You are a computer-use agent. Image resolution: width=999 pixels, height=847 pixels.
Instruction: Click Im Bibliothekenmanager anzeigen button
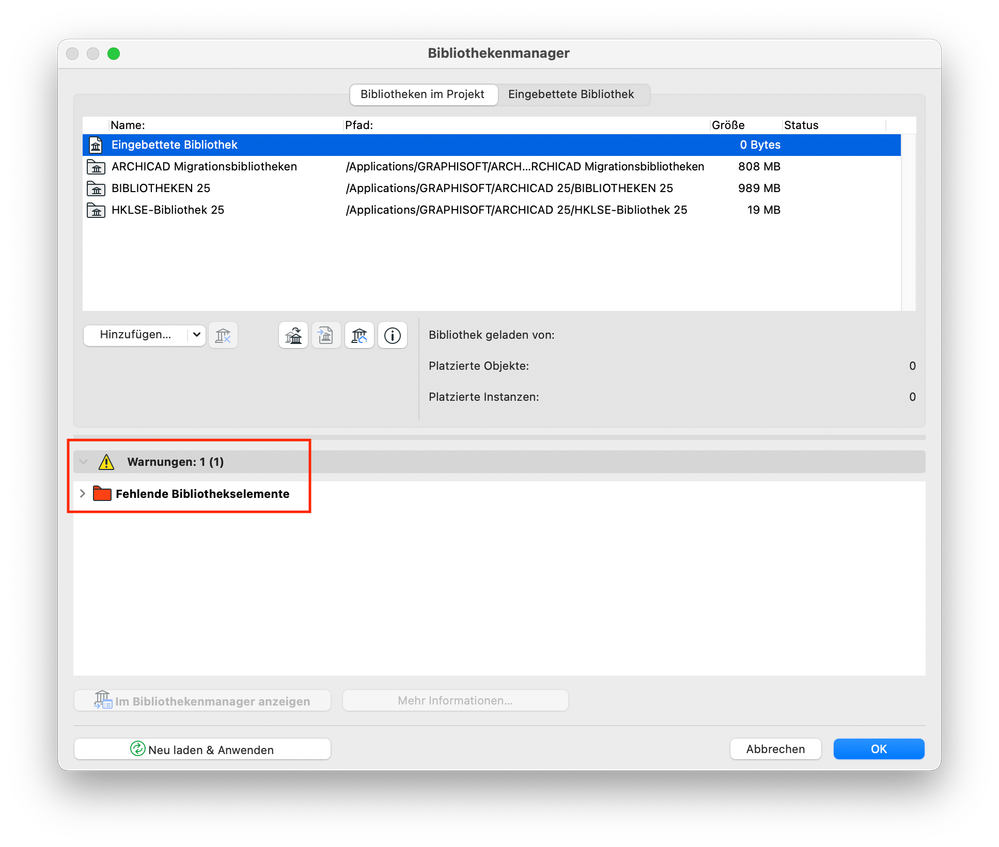202,701
